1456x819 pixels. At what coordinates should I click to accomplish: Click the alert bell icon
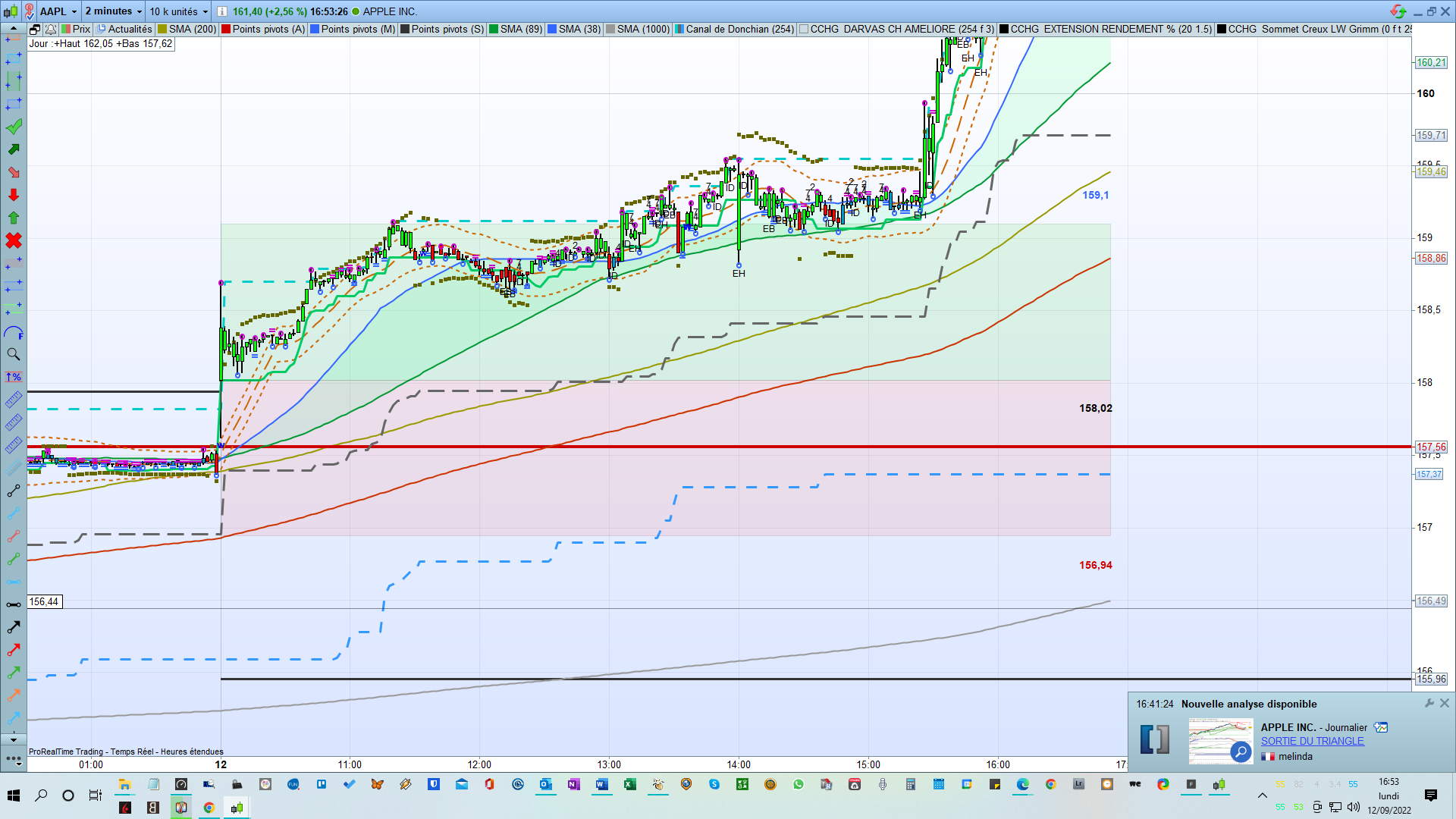(x=50, y=29)
